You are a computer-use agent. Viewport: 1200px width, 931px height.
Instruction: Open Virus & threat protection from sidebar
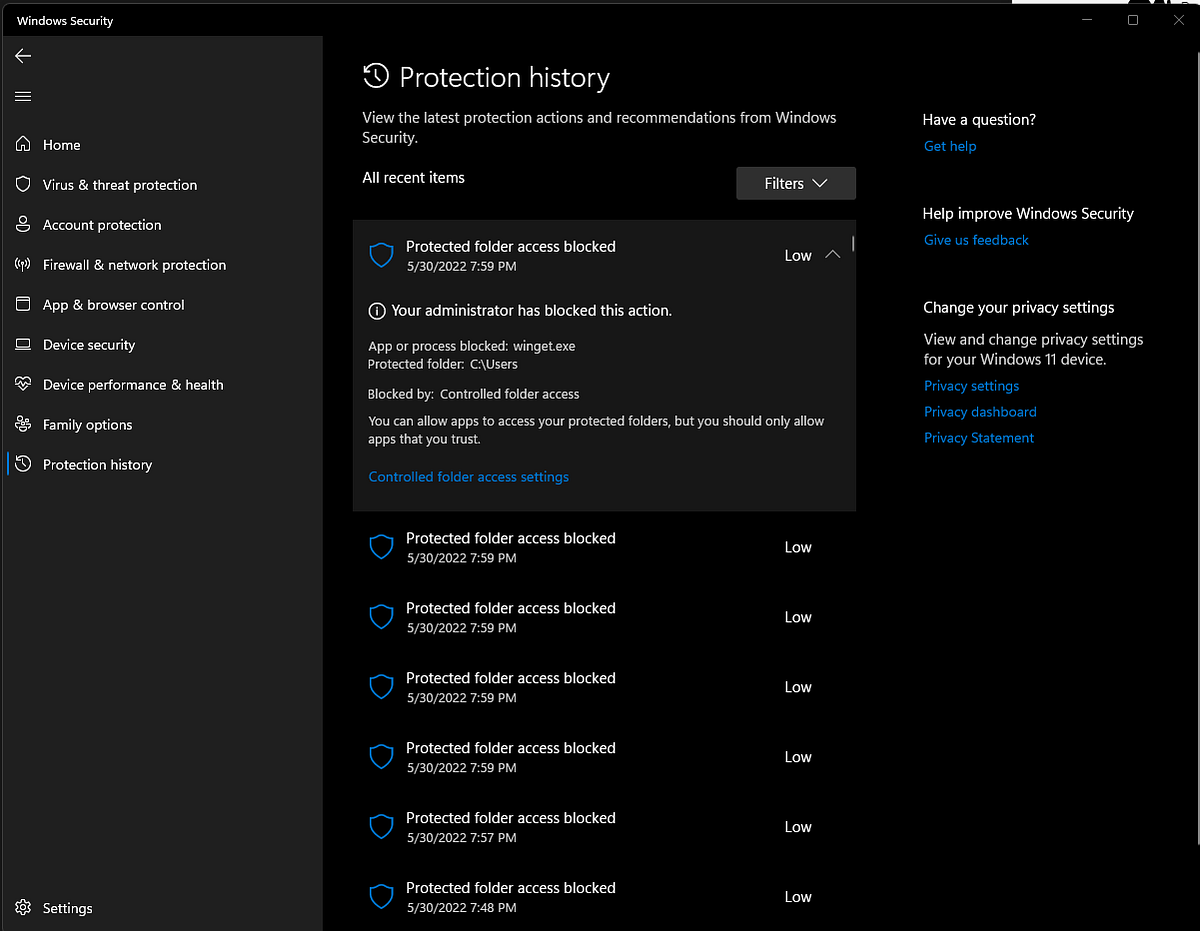(119, 184)
